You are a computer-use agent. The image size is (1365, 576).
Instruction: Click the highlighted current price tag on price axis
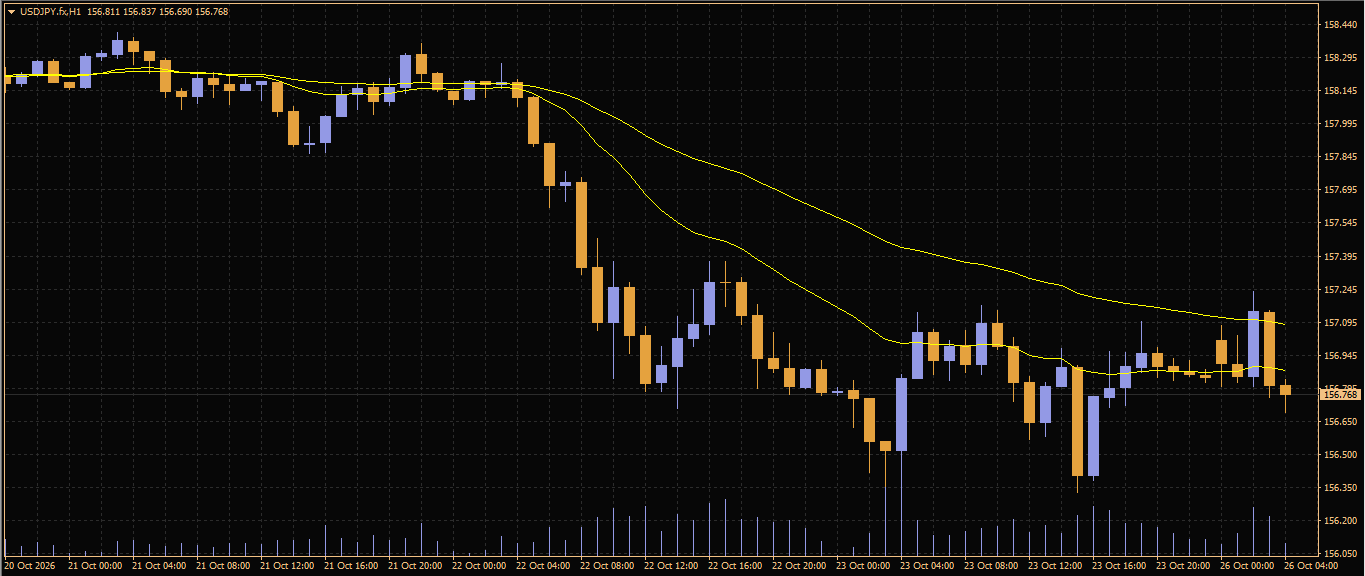click(1340, 395)
